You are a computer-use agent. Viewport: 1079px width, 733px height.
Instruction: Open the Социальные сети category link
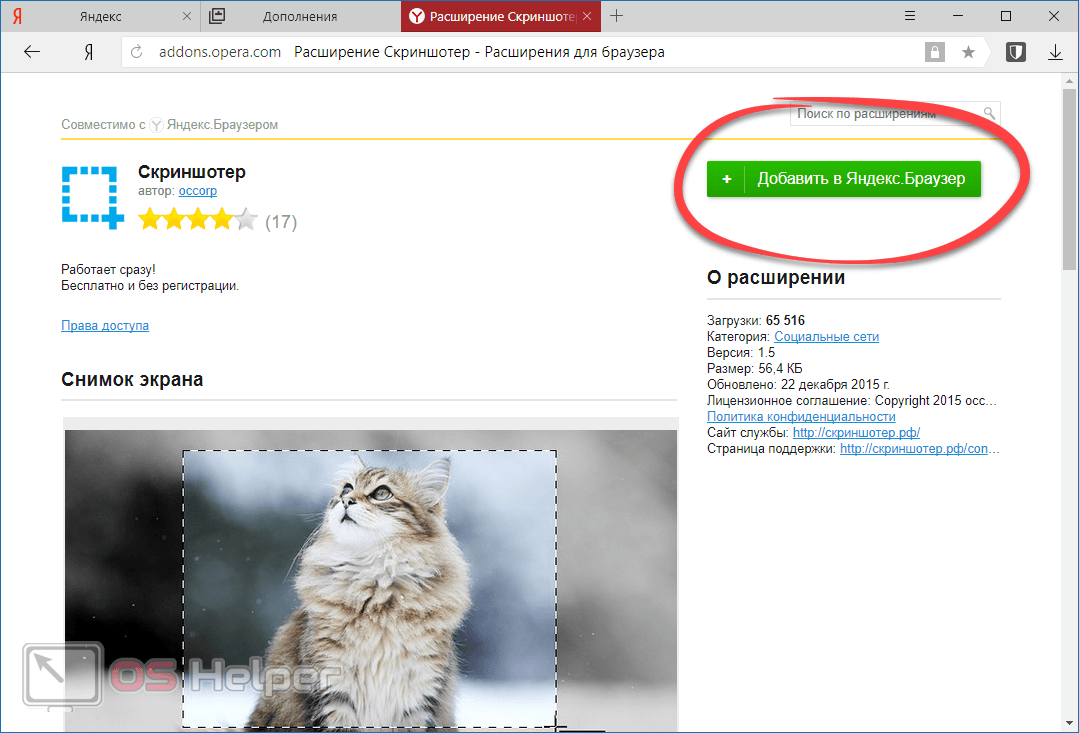tap(826, 337)
